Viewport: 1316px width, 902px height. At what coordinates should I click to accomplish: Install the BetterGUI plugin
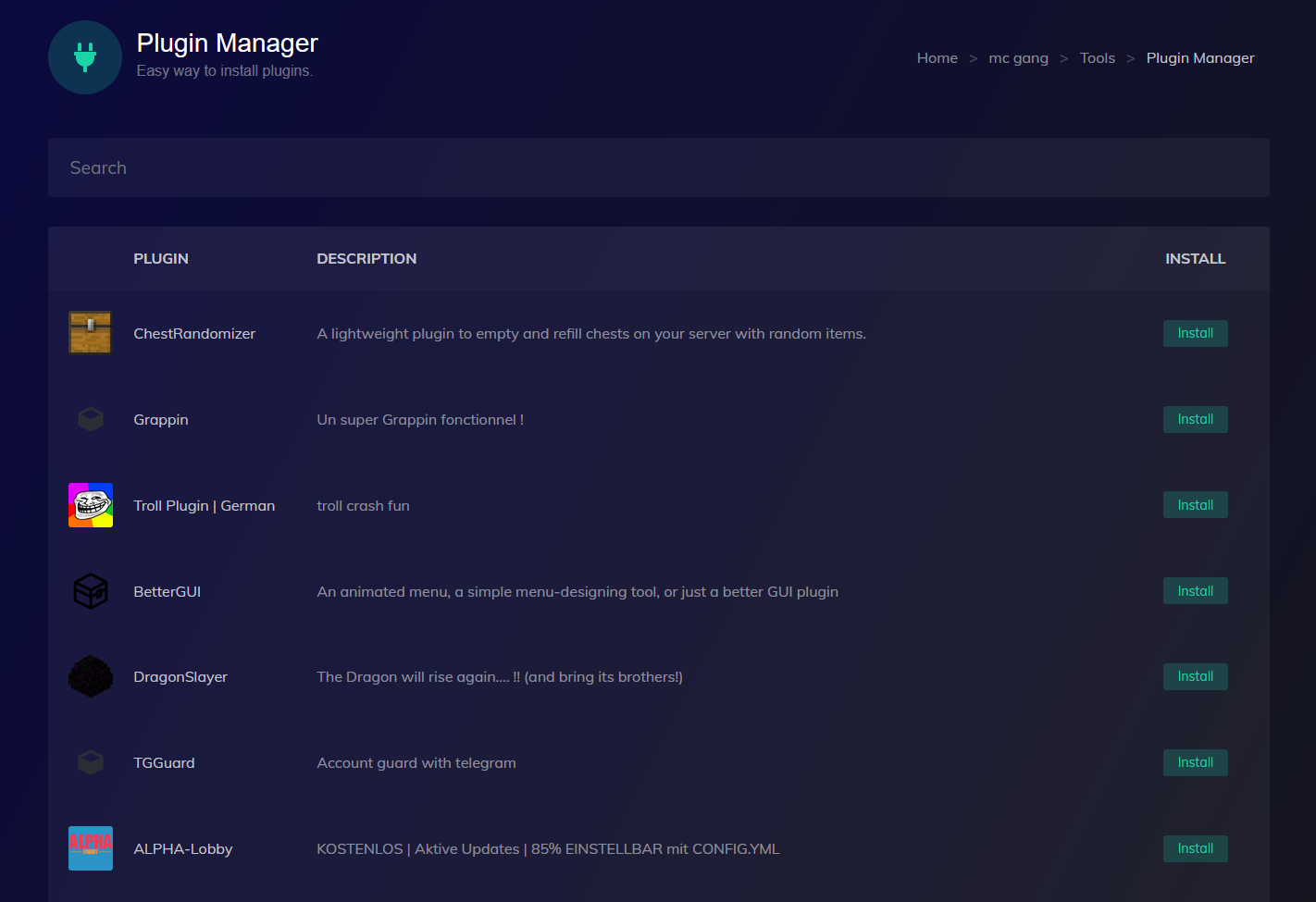(x=1196, y=591)
